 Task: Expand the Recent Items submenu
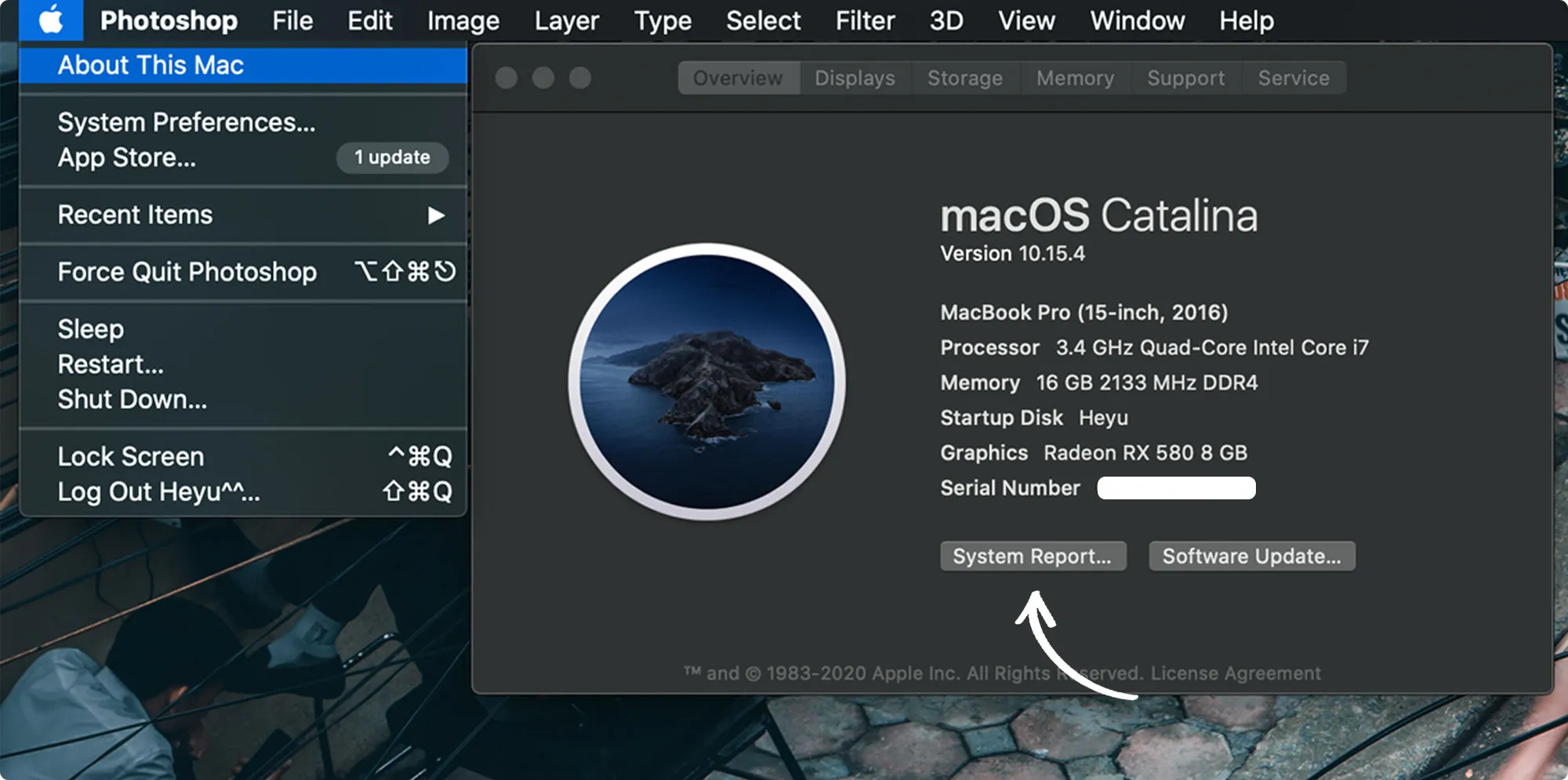click(134, 215)
